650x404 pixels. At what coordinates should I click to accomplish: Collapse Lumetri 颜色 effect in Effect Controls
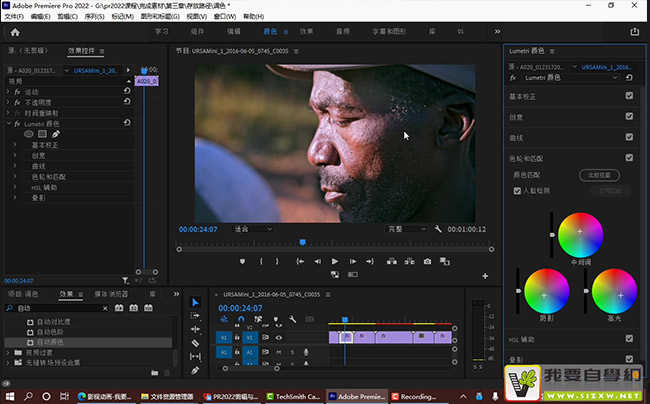(x=8, y=123)
